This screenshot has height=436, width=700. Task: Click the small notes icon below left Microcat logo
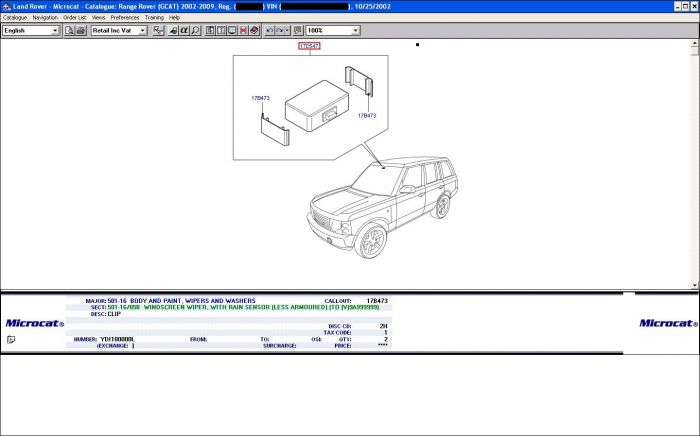tap(11, 340)
